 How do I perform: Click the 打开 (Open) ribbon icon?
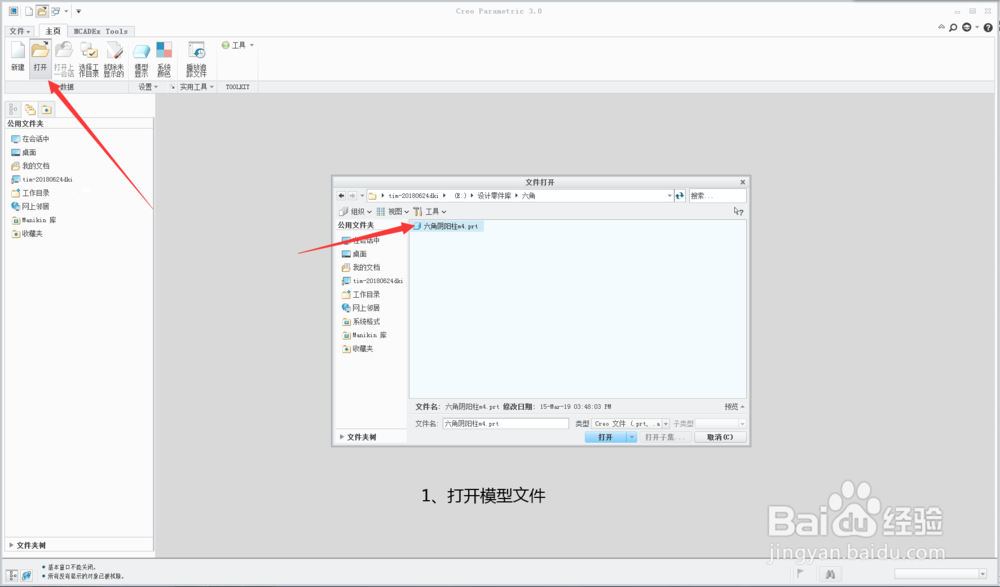40,57
